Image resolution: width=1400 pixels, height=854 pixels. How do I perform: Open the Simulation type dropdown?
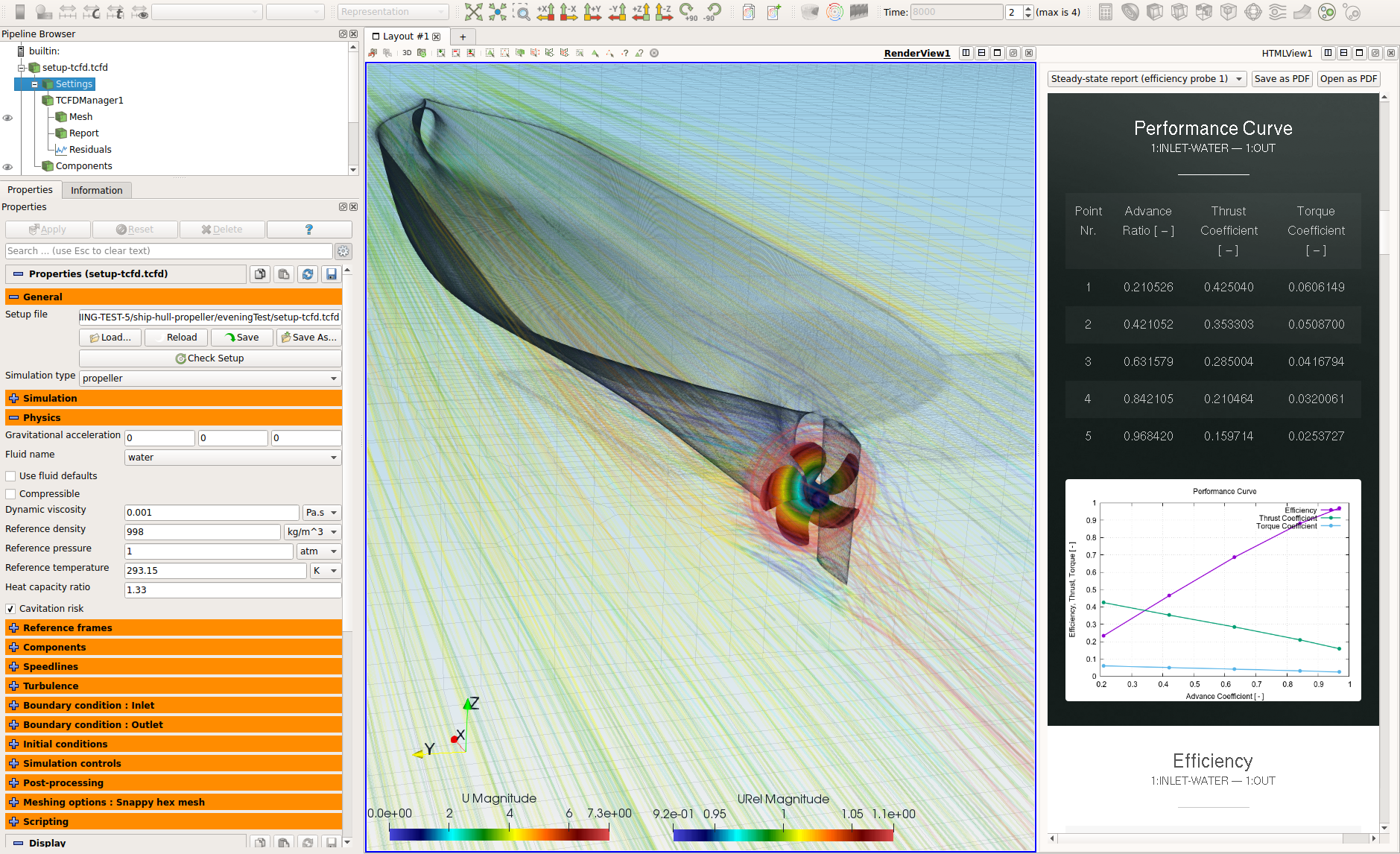pyautogui.click(x=210, y=379)
